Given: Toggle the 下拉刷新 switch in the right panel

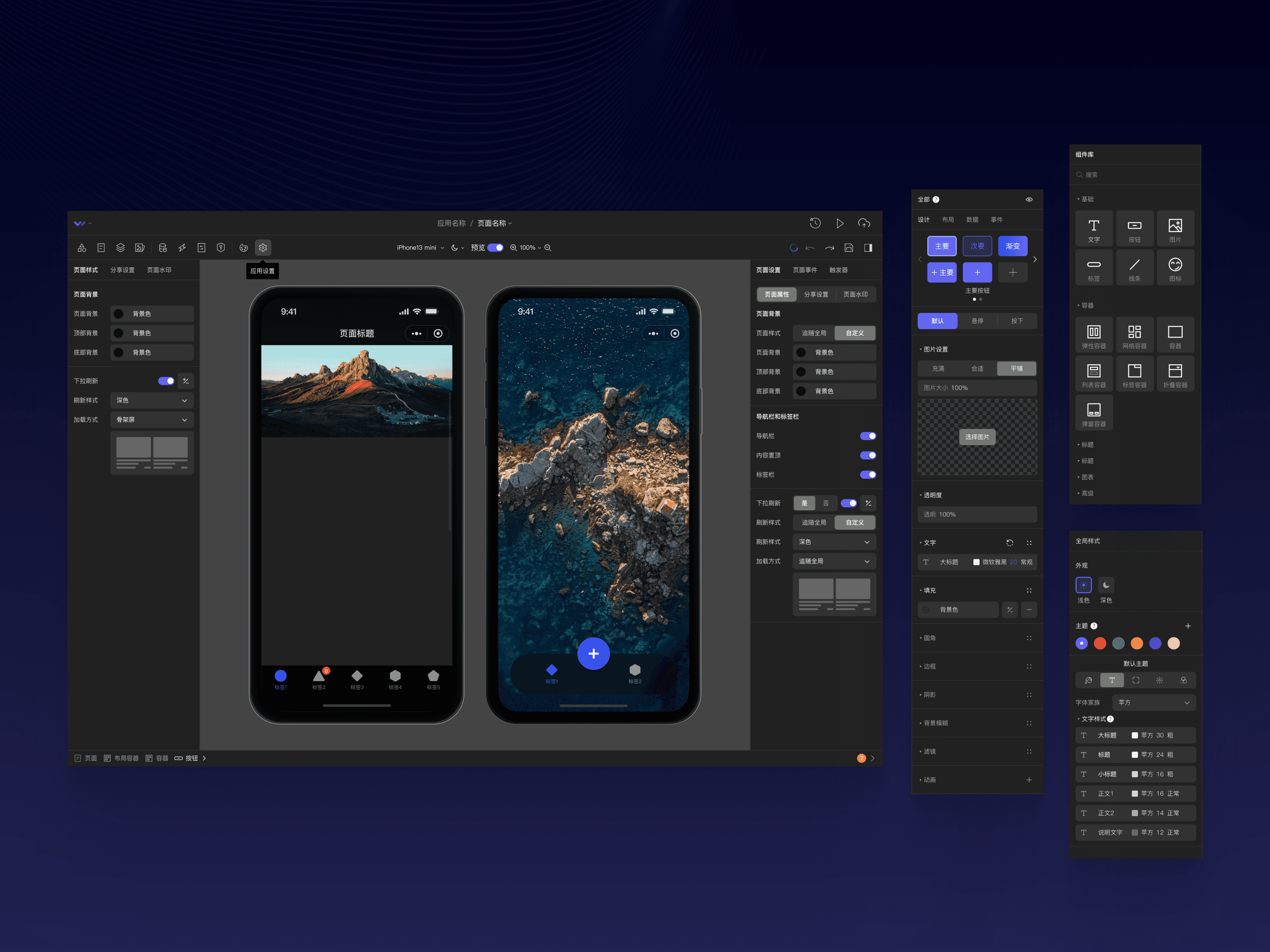Looking at the screenshot, I should coord(849,503).
